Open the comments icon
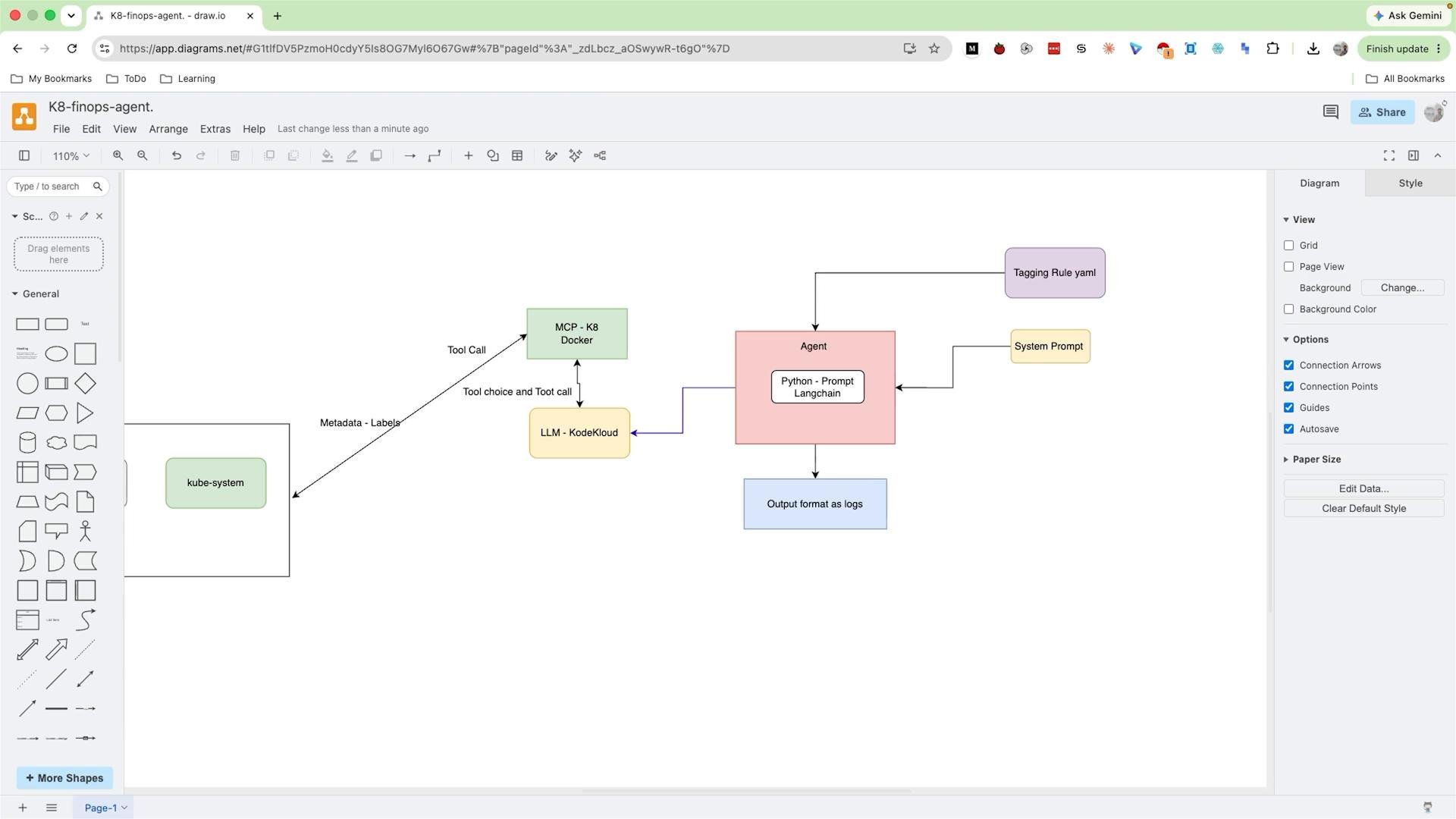1456x819 pixels. pyautogui.click(x=1330, y=112)
